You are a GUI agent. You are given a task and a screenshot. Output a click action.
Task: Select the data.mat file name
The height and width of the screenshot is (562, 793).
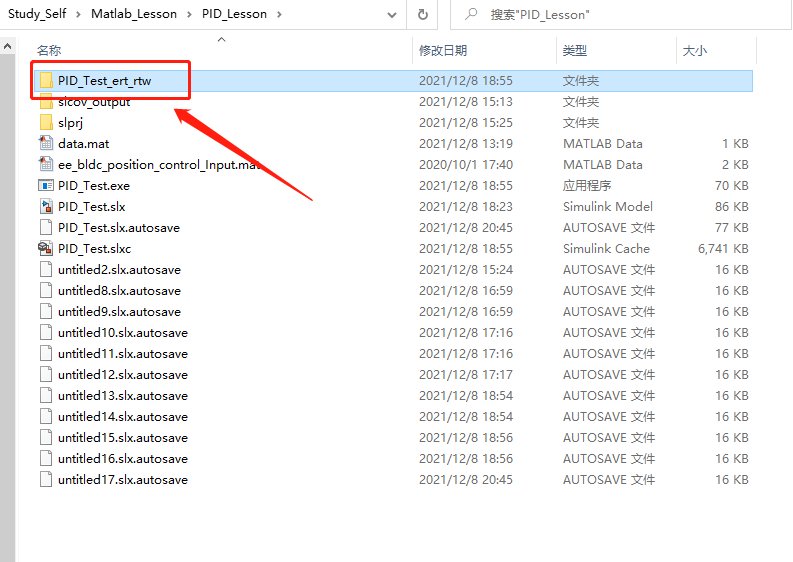[x=83, y=144]
